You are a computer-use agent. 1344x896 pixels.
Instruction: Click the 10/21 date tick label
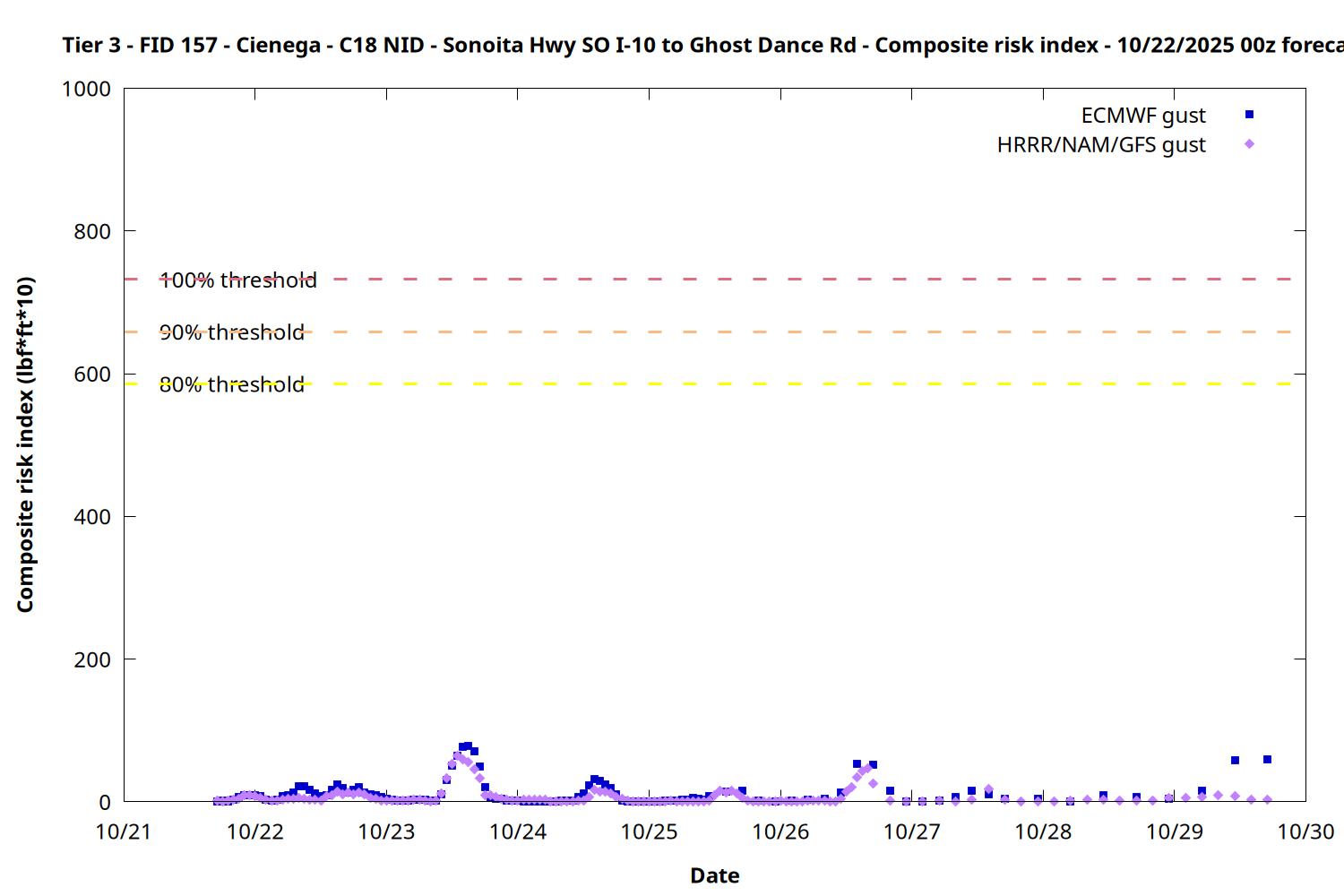(124, 831)
